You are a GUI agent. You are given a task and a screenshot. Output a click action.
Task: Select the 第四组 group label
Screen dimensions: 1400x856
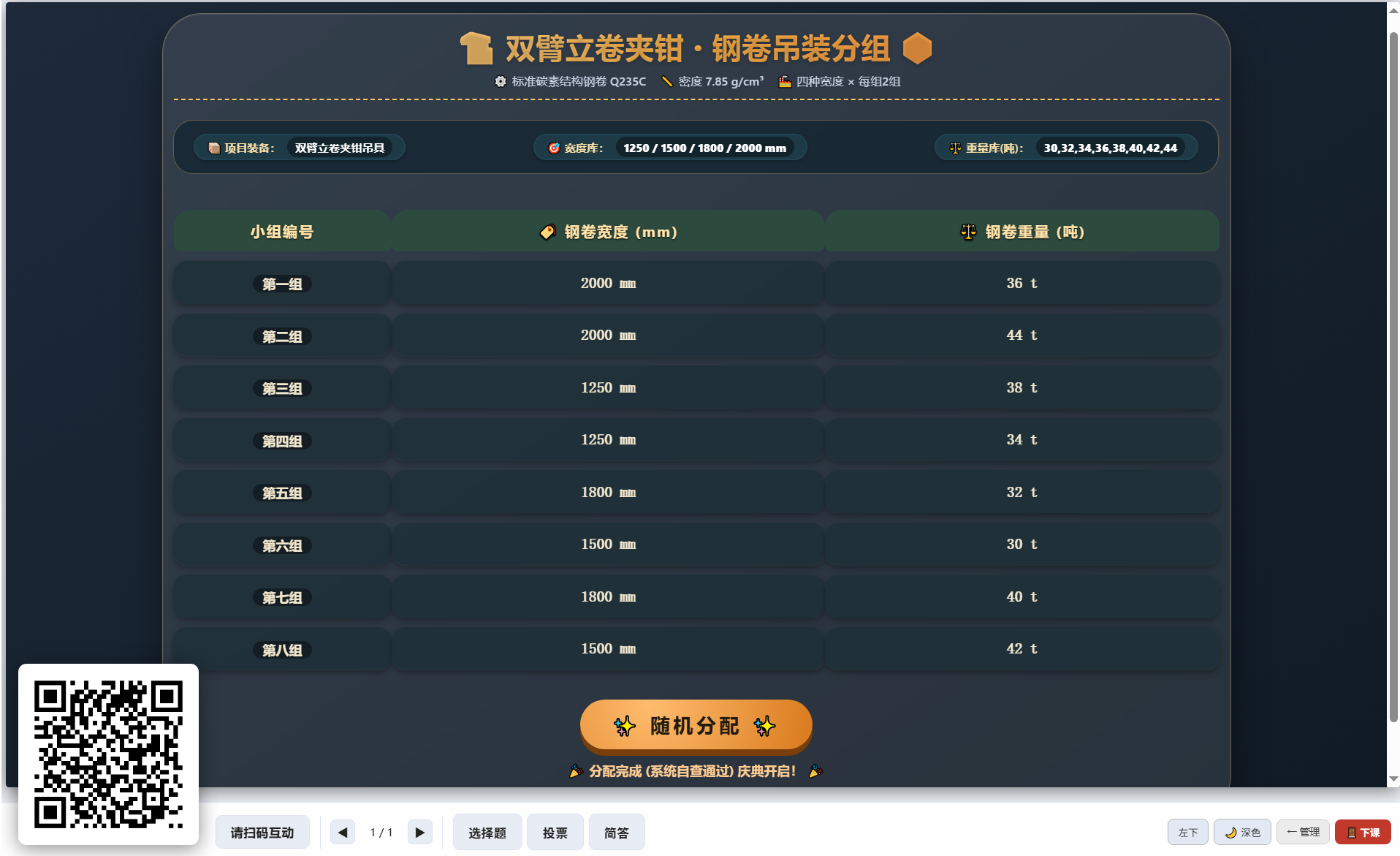pyautogui.click(x=282, y=441)
